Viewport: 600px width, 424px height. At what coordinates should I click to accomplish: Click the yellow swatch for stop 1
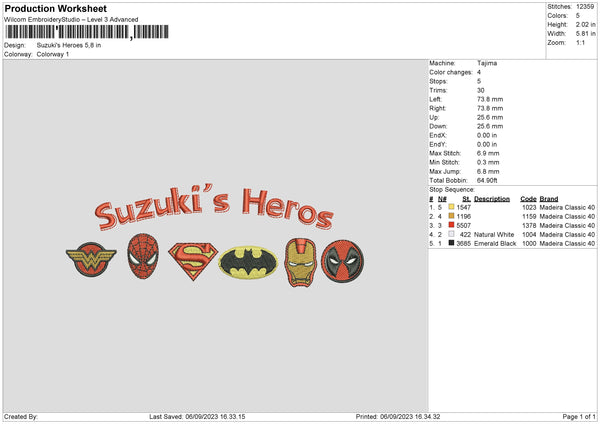coord(453,207)
